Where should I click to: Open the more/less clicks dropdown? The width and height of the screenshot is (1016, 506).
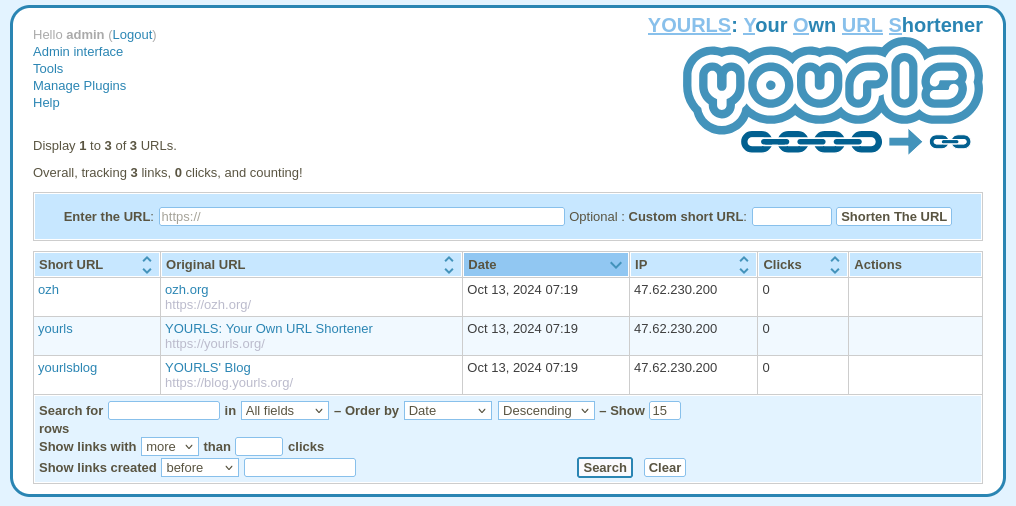(170, 447)
